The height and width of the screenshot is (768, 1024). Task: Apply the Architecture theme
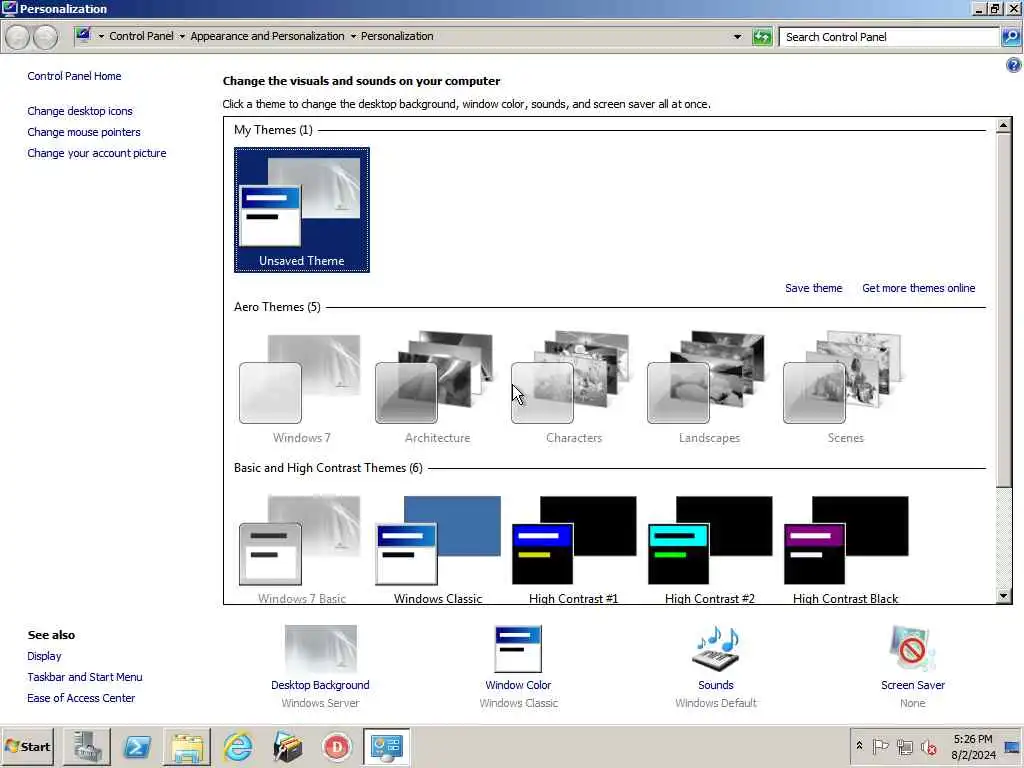click(437, 389)
